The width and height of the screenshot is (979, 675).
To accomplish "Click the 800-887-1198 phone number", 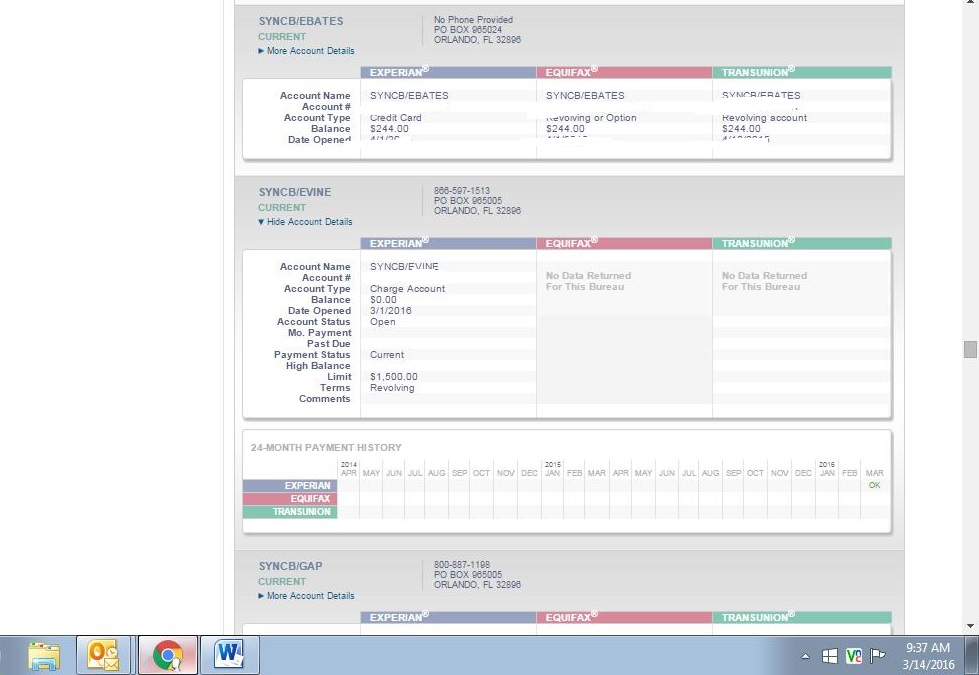I will tap(461, 564).
